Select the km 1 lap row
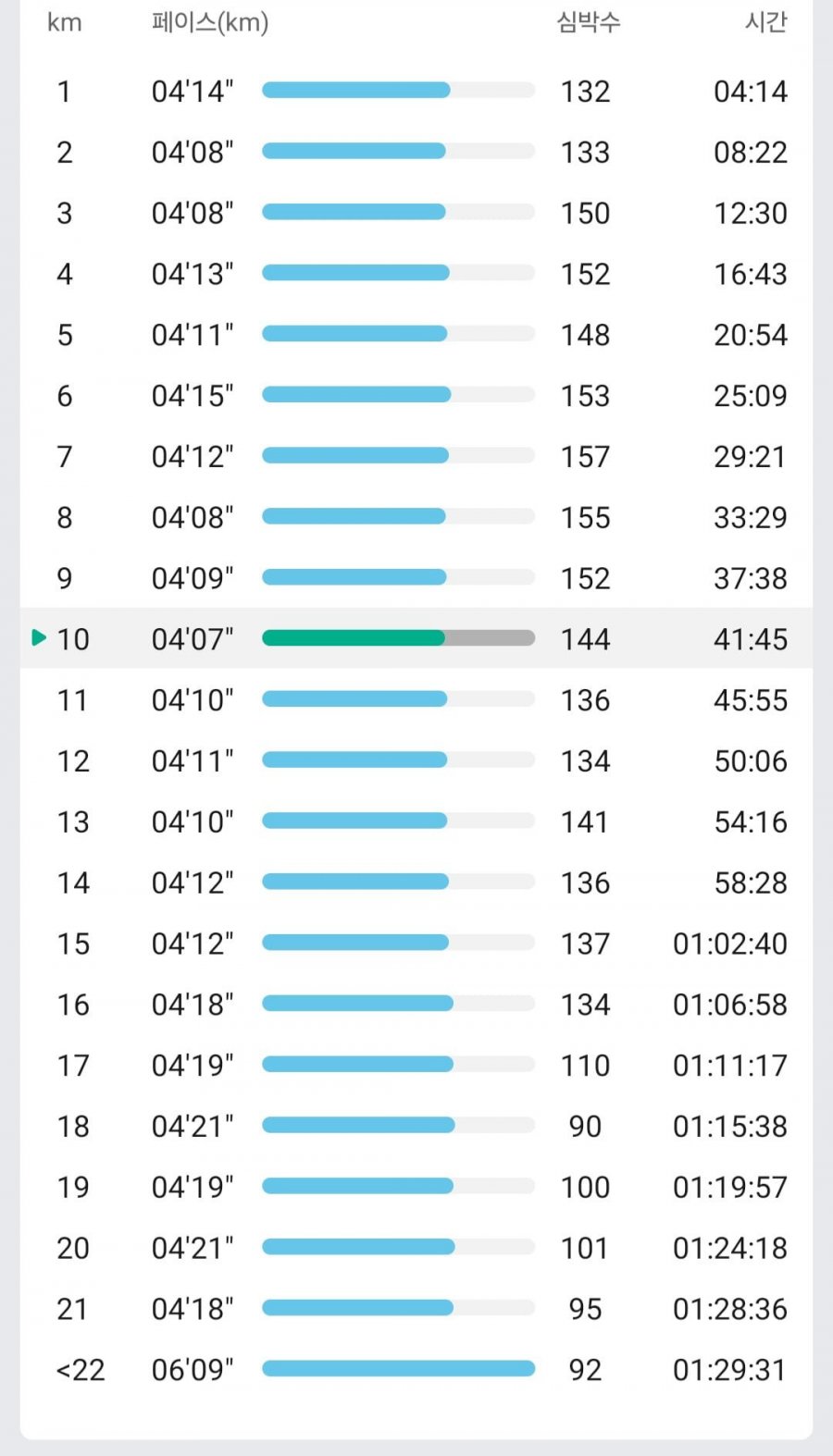 (x=416, y=91)
